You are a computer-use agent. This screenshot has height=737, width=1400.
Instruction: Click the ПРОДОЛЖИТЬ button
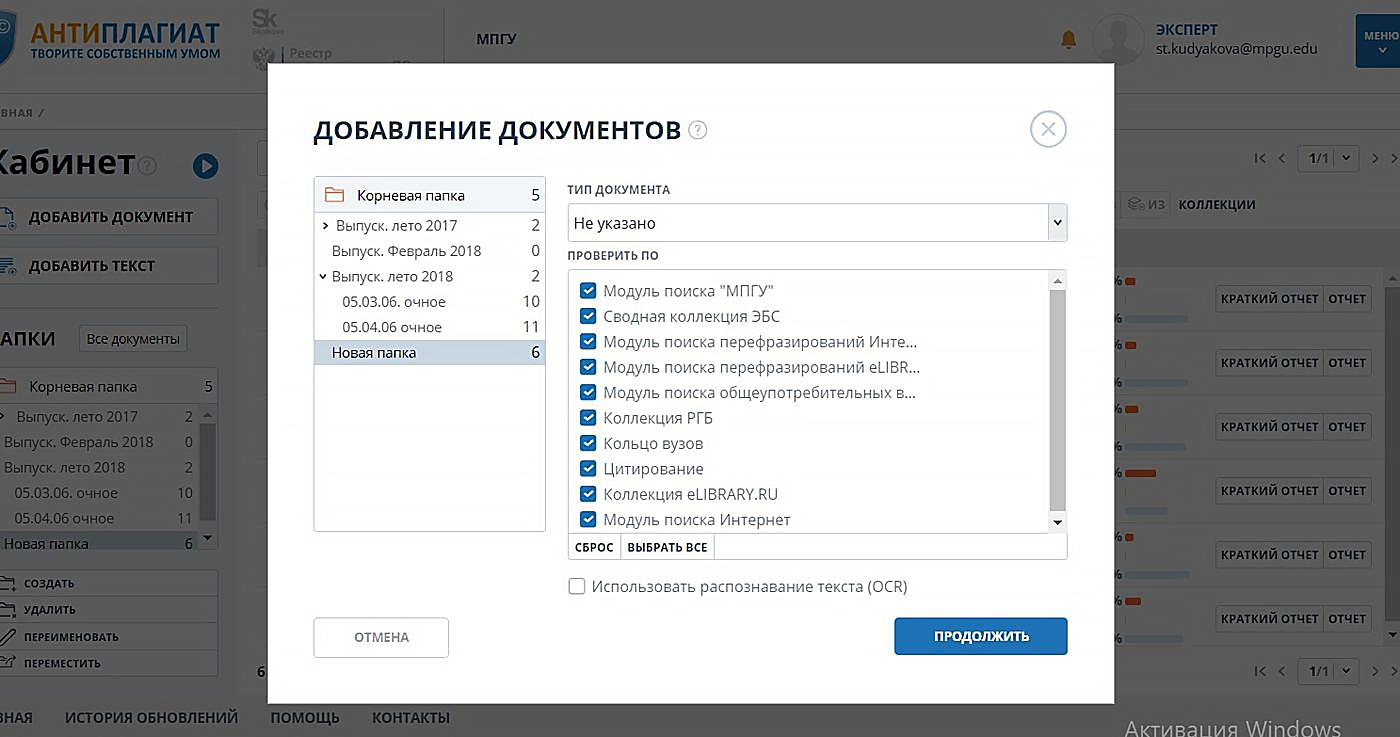click(981, 636)
